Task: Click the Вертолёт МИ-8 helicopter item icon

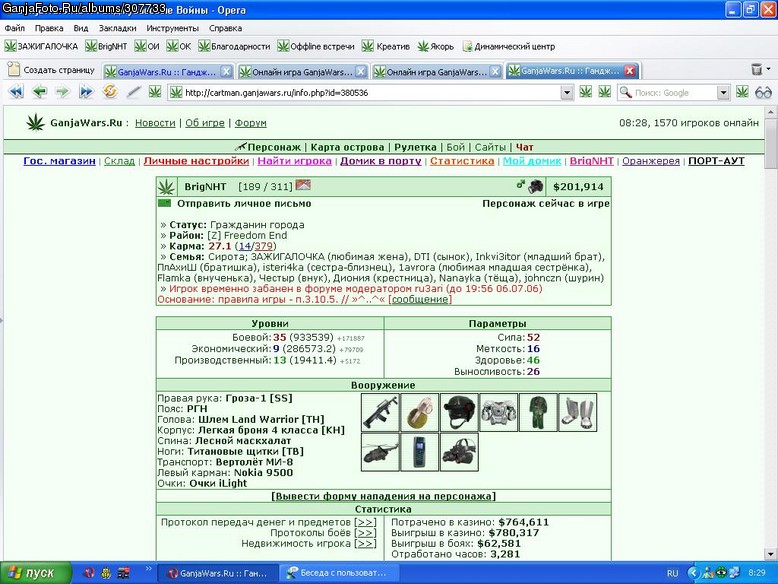Action: tap(380, 452)
